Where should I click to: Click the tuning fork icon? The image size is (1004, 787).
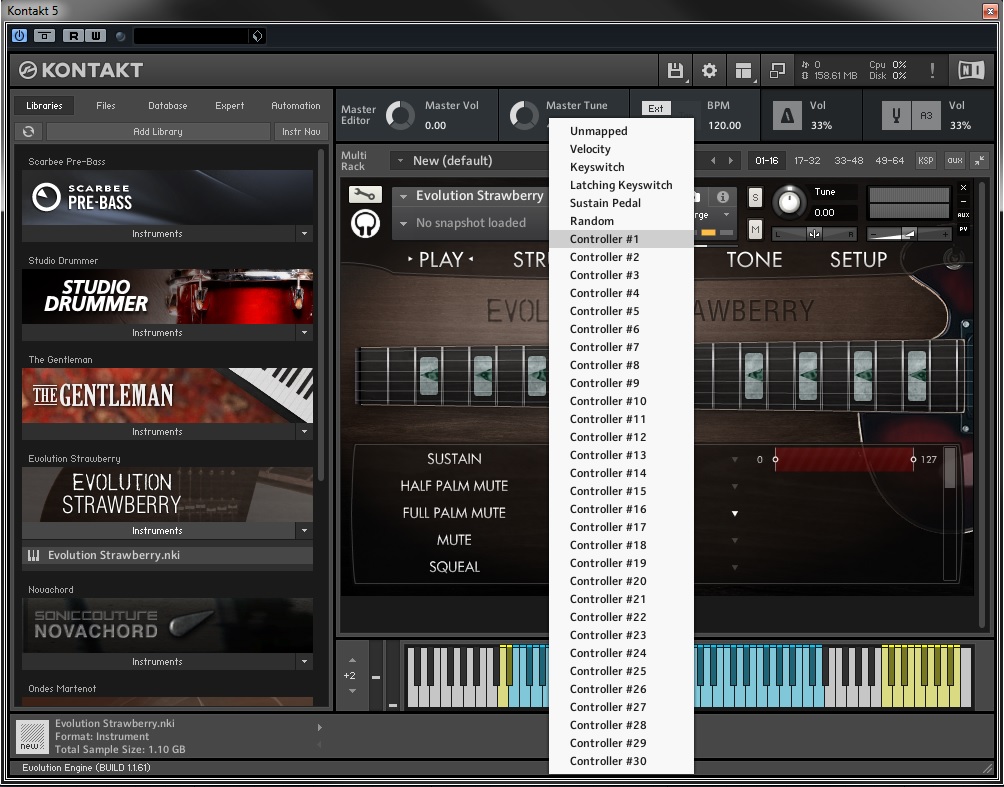coord(896,116)
